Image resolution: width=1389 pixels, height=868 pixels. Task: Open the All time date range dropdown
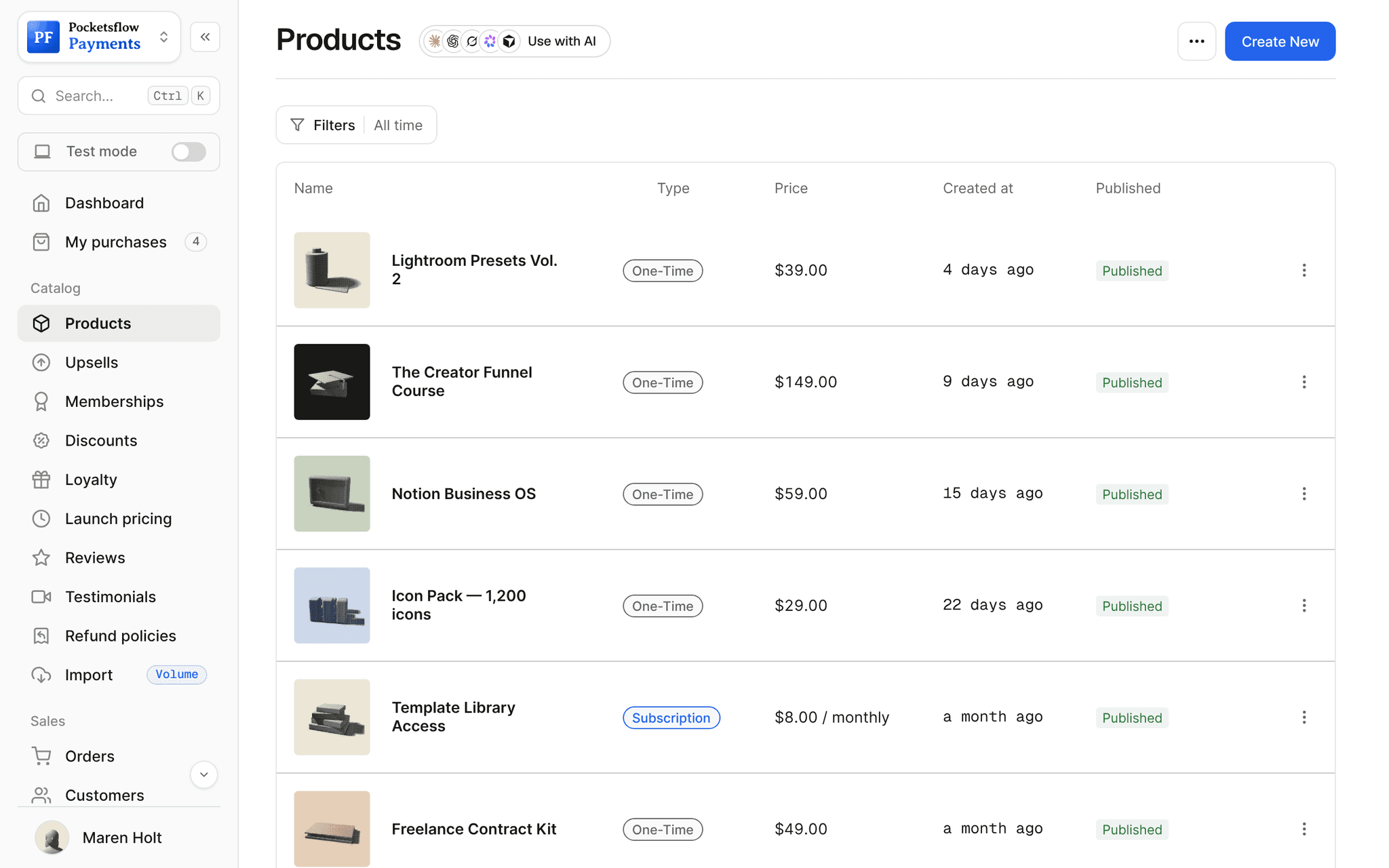pyautogui.click(x=398, y=125)
